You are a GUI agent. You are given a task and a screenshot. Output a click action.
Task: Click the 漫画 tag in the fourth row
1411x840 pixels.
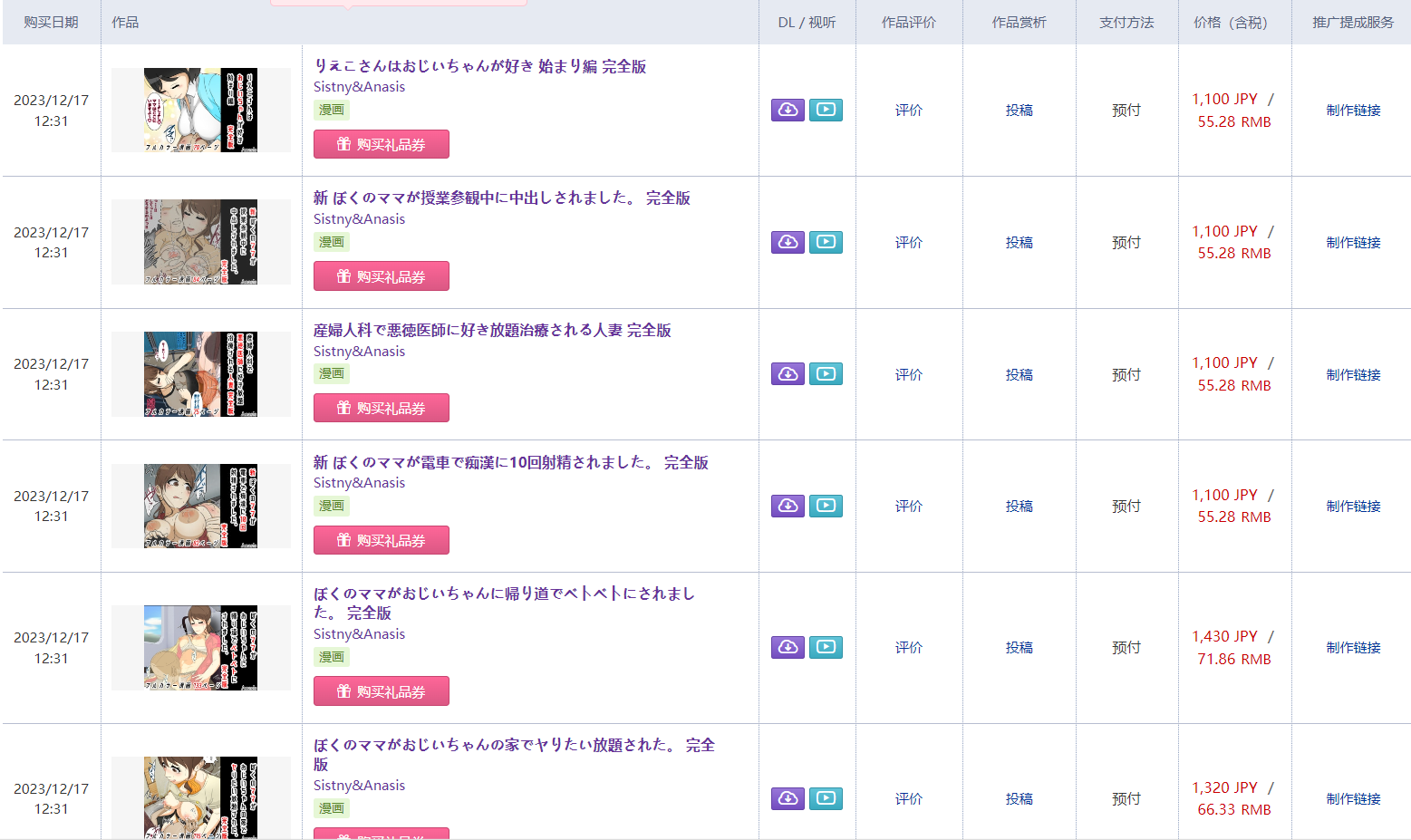(331, 506)
